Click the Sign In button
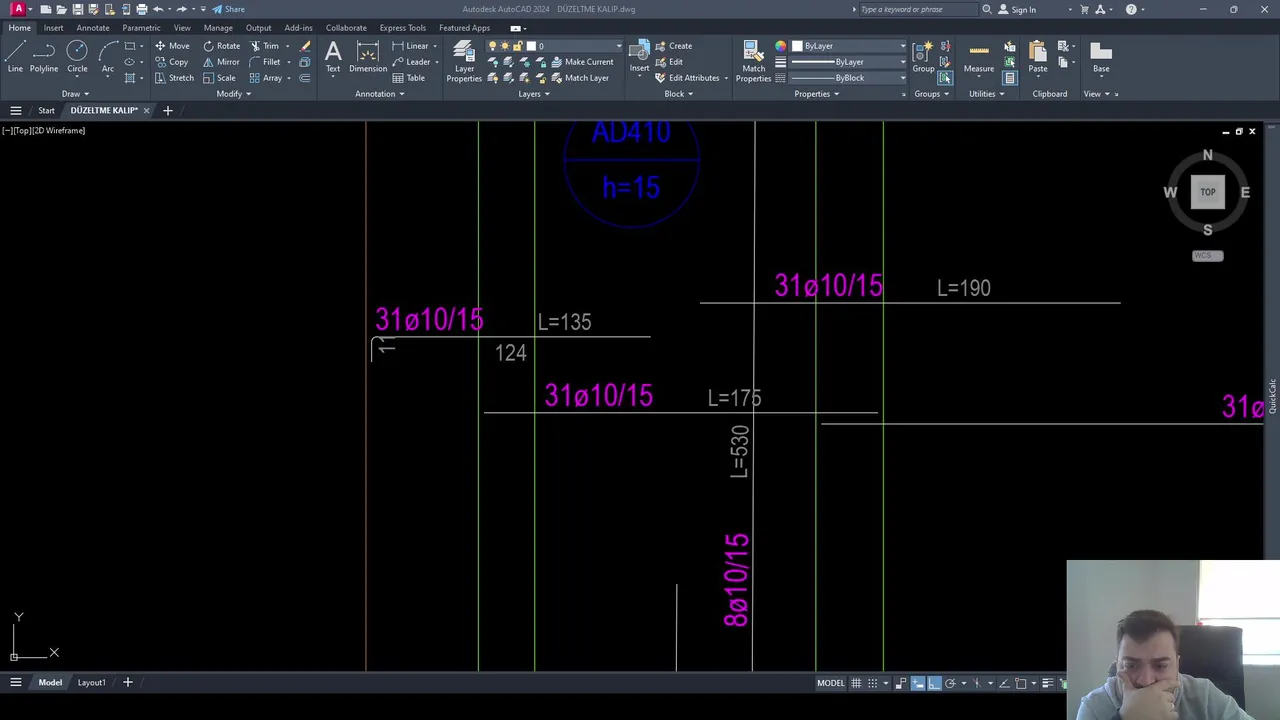1280x720 pixels. (x=1018, y=9)
